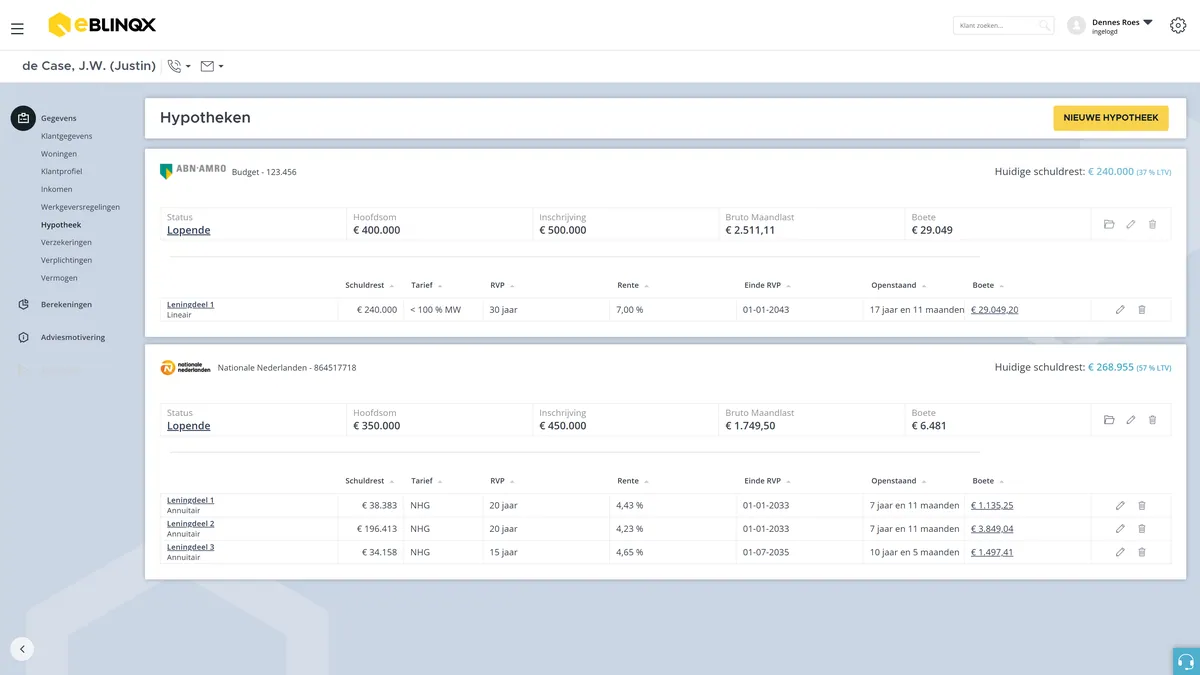The height and width of the screenshot is (675, 1200).
Task: Edit the Nationale Nederlanden mortgage with the pencil icon
Action: (1131, 420)
